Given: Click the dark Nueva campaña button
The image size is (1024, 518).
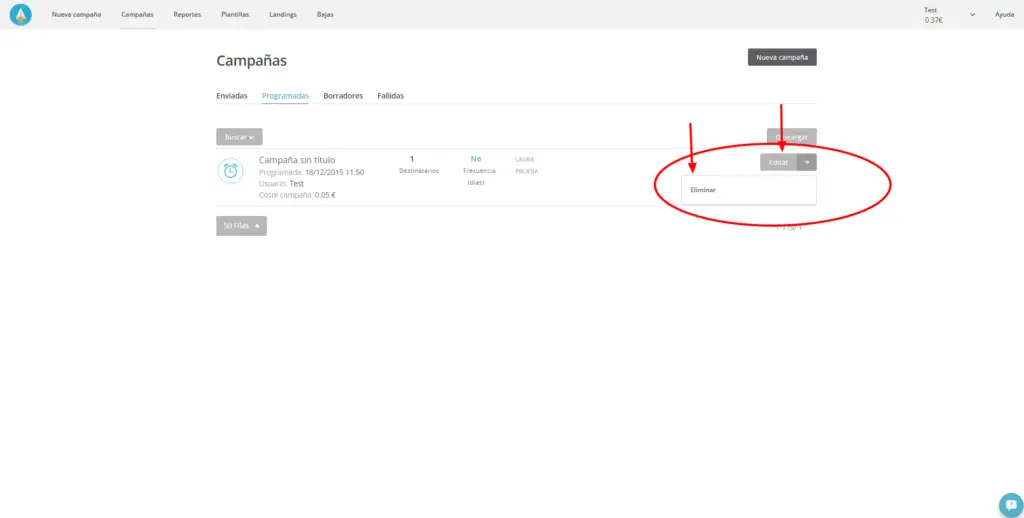Looking at the screenshot, I should pyautogui.click(x=782, y=58).
